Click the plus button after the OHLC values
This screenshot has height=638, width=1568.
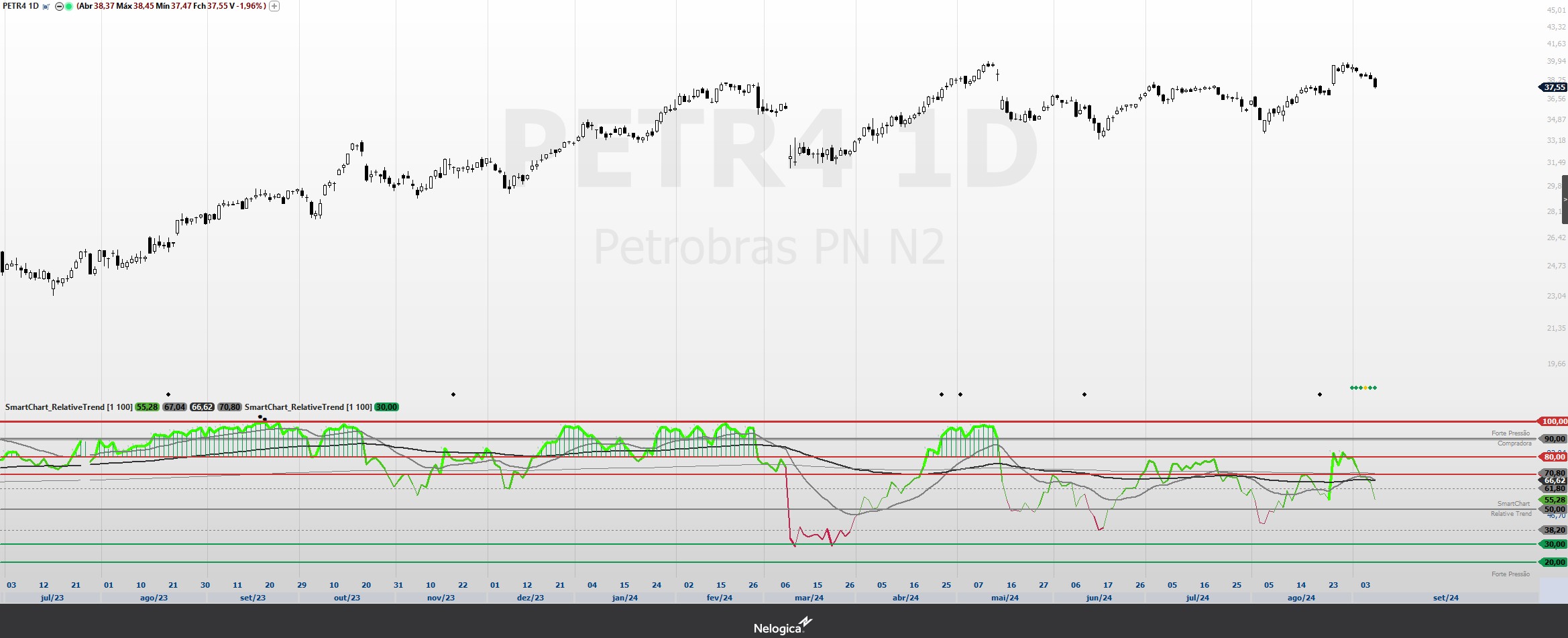[274, 6]
